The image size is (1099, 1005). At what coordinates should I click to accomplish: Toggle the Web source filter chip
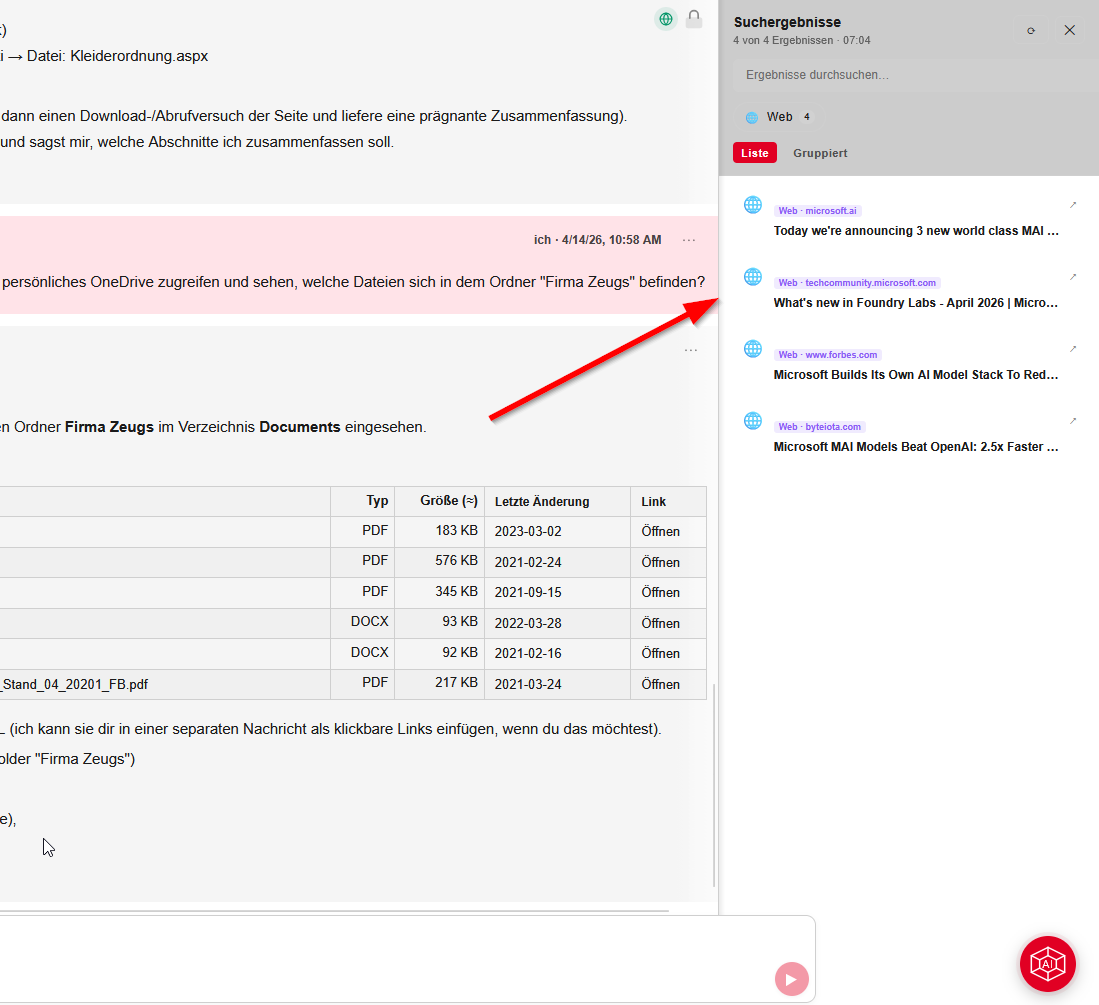tap(779, 117)
